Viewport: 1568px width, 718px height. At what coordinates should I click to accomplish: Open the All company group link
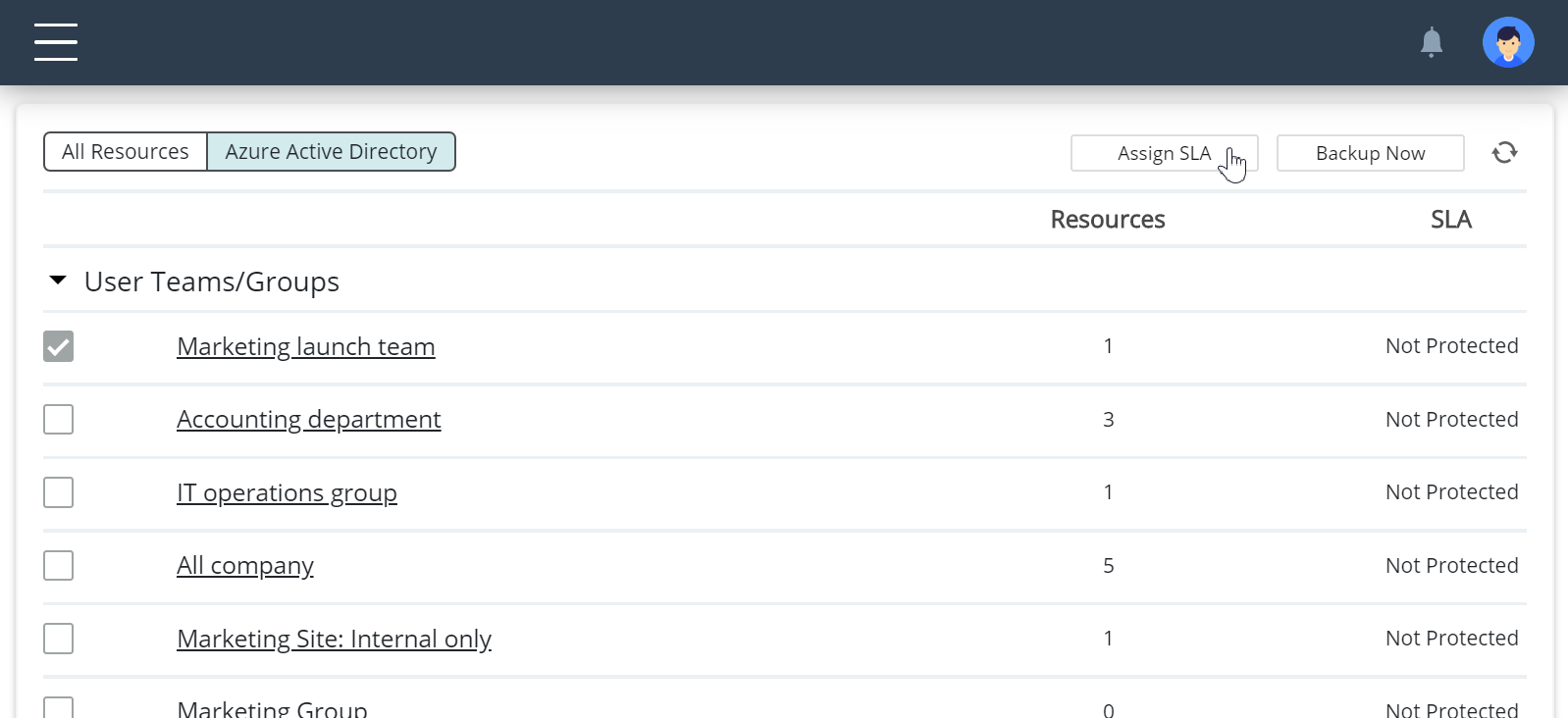pos(244,566)
